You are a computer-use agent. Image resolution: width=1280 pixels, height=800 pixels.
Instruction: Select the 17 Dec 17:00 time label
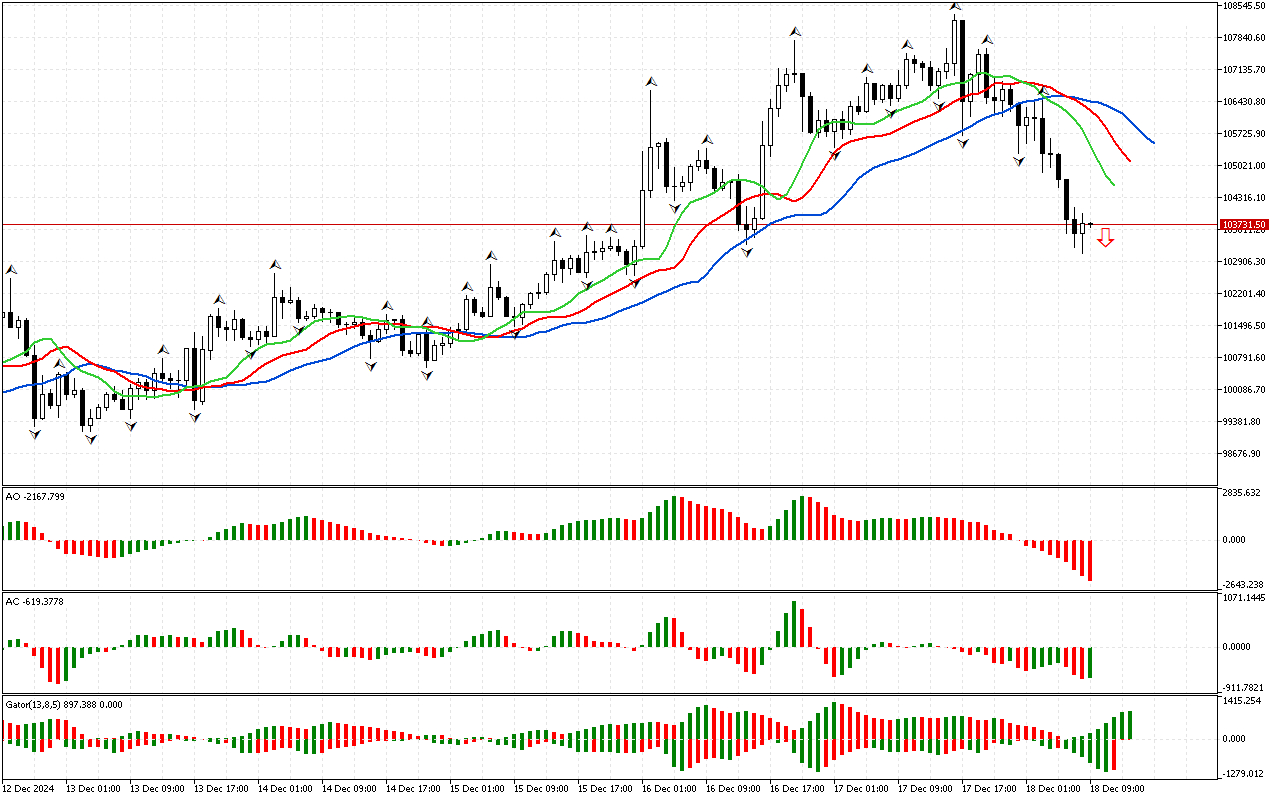990,789
